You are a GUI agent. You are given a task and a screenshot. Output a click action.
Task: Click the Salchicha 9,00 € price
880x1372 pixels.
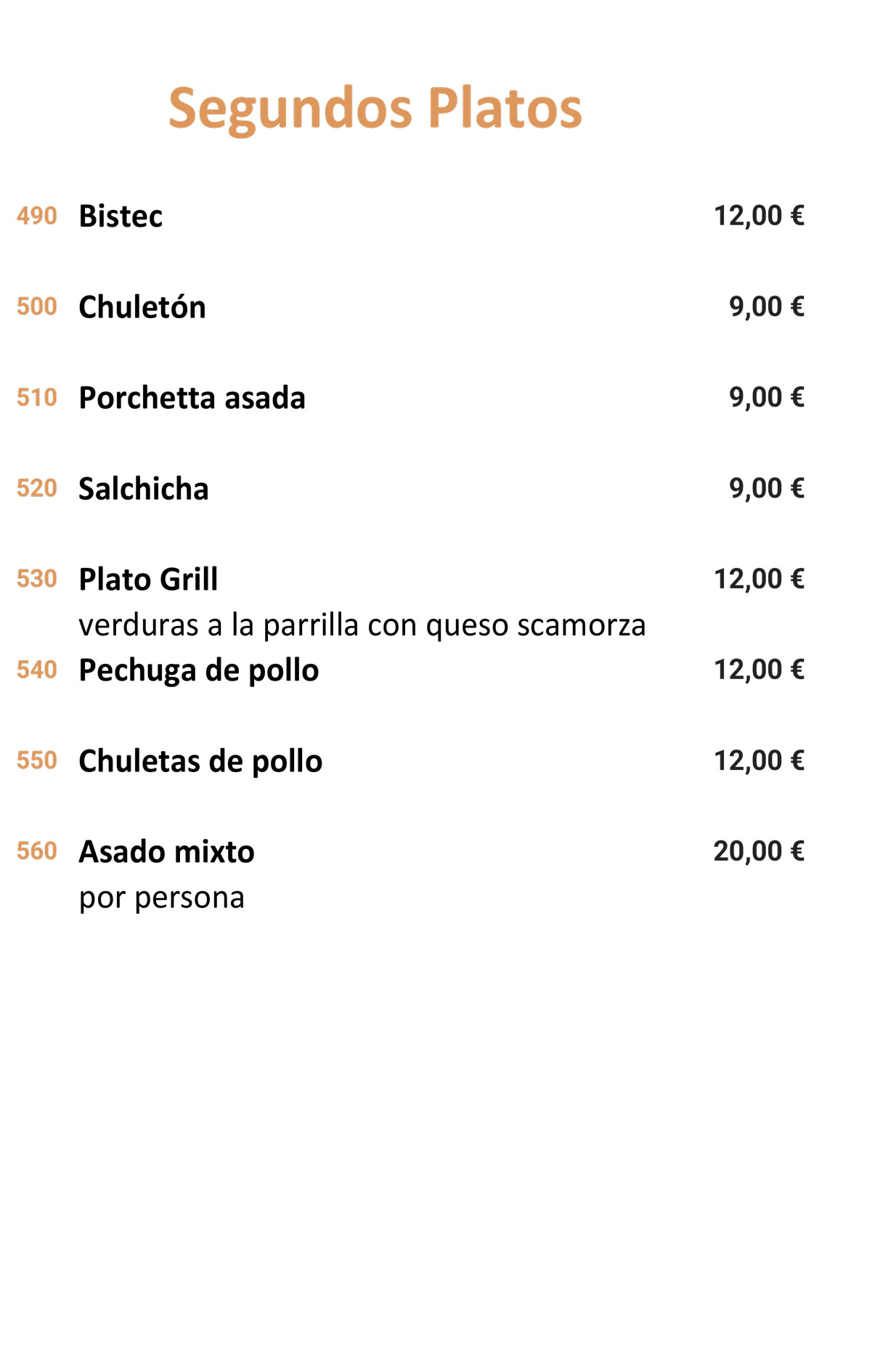(767, 487)
